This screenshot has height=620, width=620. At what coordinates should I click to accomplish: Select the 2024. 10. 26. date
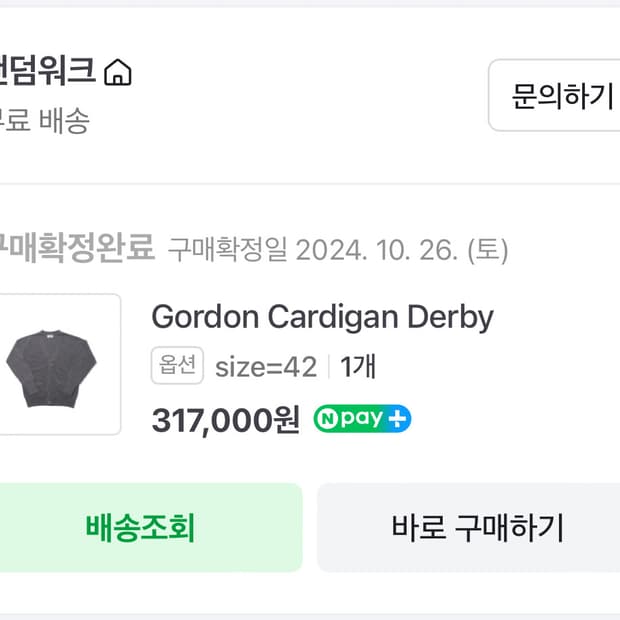click(378, 248)
